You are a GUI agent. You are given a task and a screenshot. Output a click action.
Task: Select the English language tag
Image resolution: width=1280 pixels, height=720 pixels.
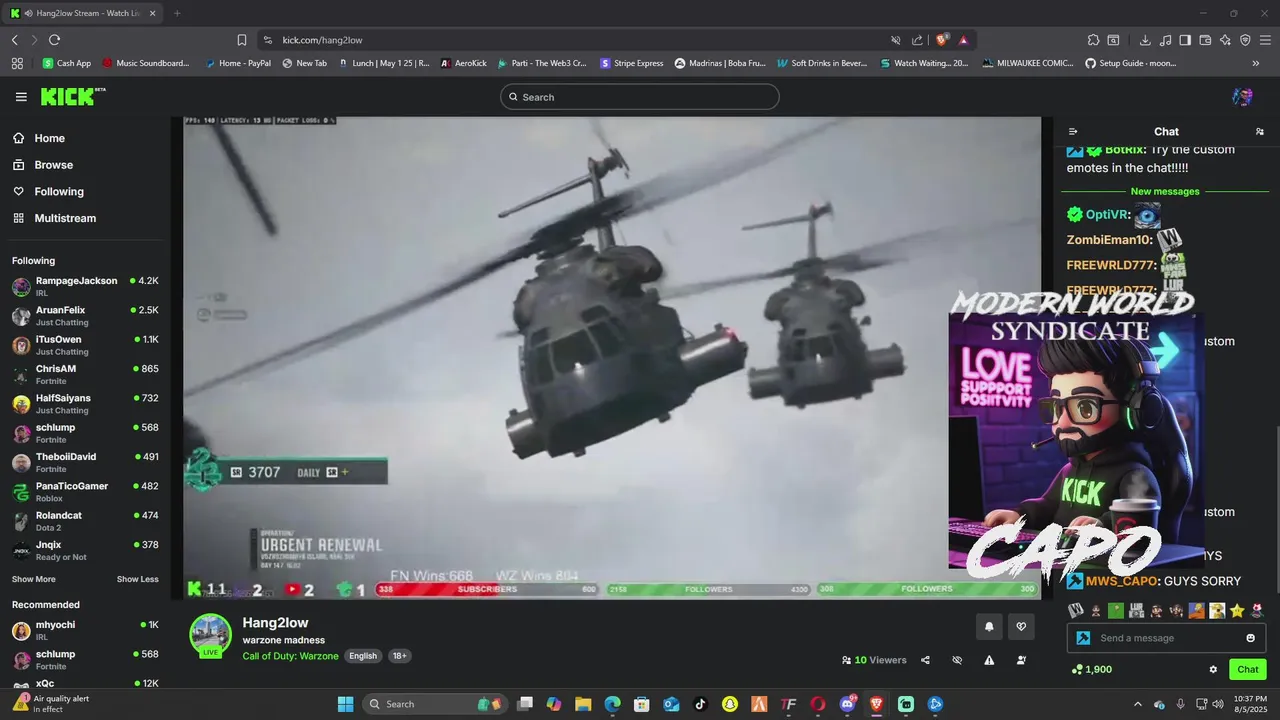click(363, 656)
